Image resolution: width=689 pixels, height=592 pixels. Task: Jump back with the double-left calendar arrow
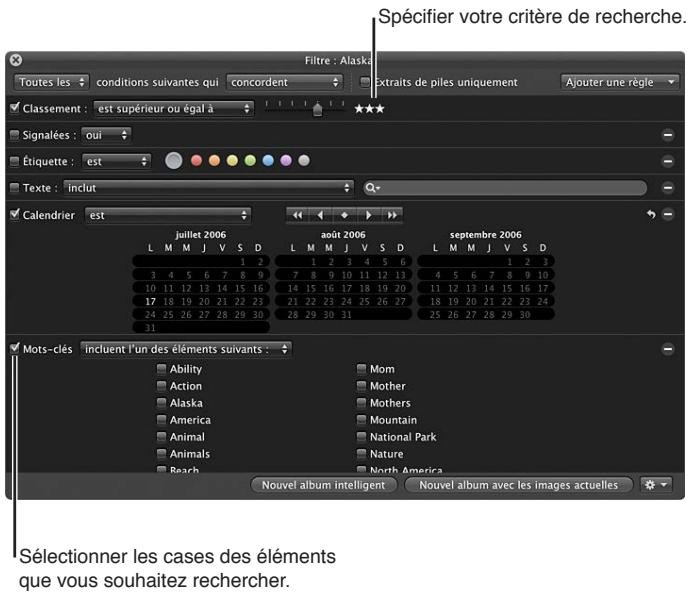297,215
